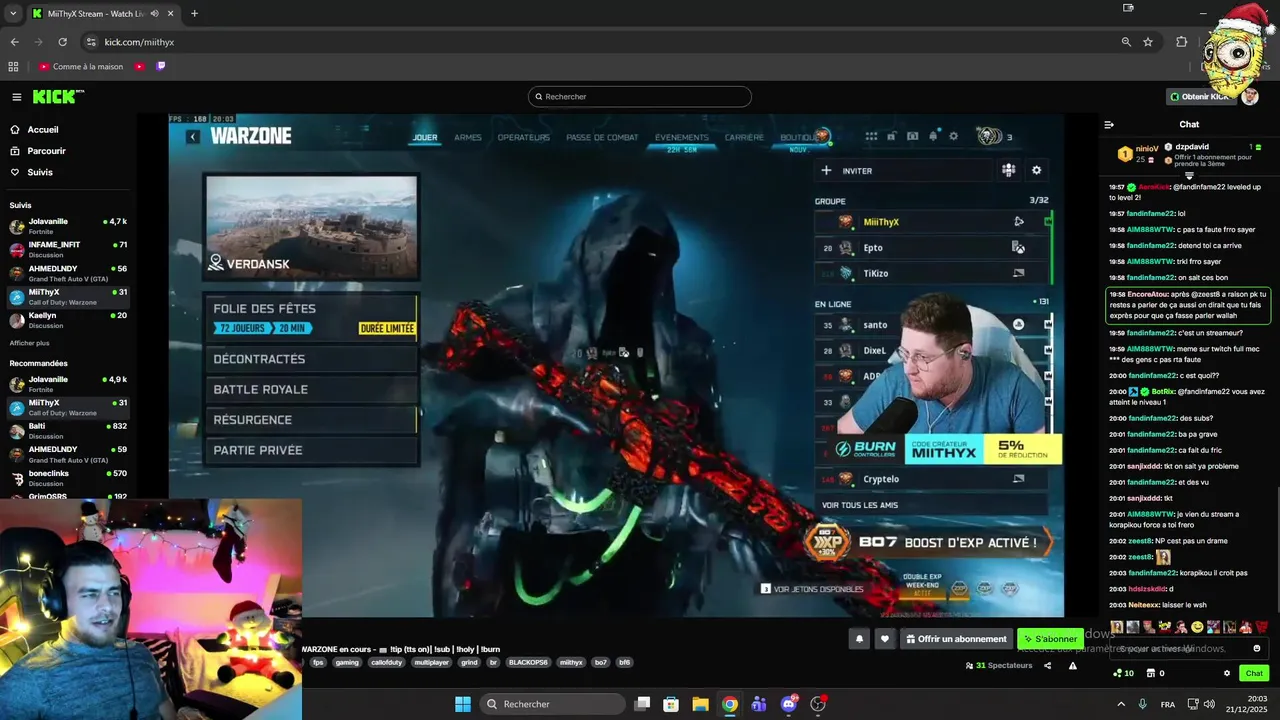Click username EncoreAtou in chat

click(1147, 294)
